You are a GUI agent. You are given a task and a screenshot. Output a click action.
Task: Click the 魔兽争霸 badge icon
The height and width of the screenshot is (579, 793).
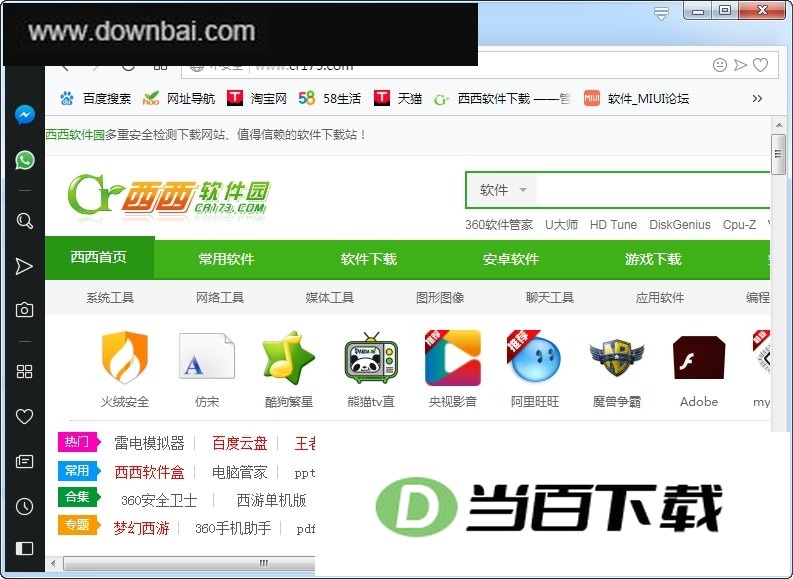pyautogui.click(x=616, y=358)
